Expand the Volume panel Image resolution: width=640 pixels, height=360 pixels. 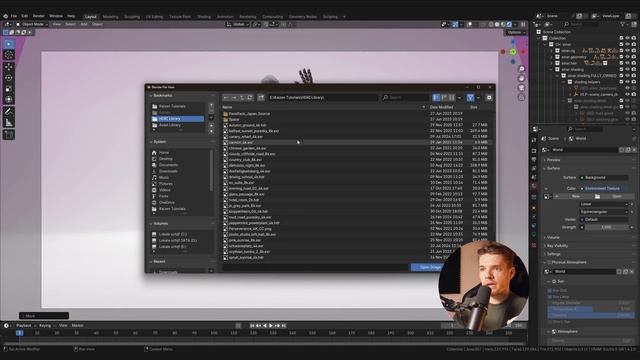[553, 237]
